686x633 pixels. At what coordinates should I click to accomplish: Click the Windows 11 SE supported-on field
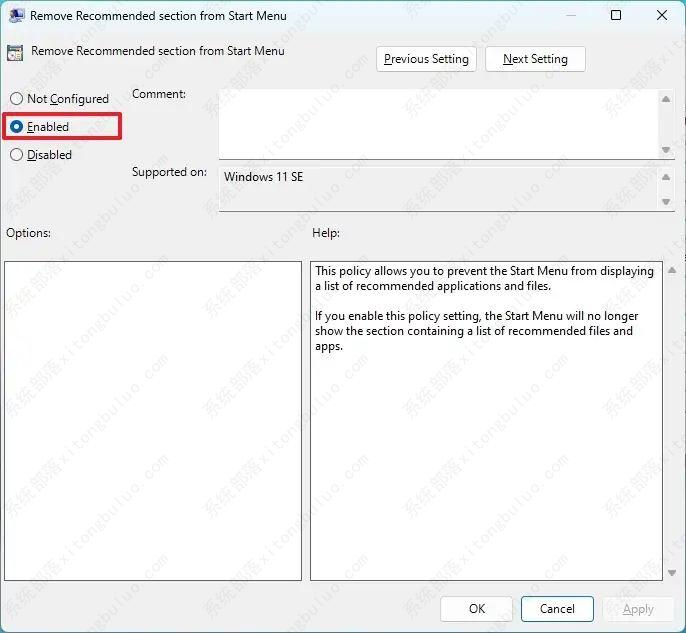(x=438, y=188)
